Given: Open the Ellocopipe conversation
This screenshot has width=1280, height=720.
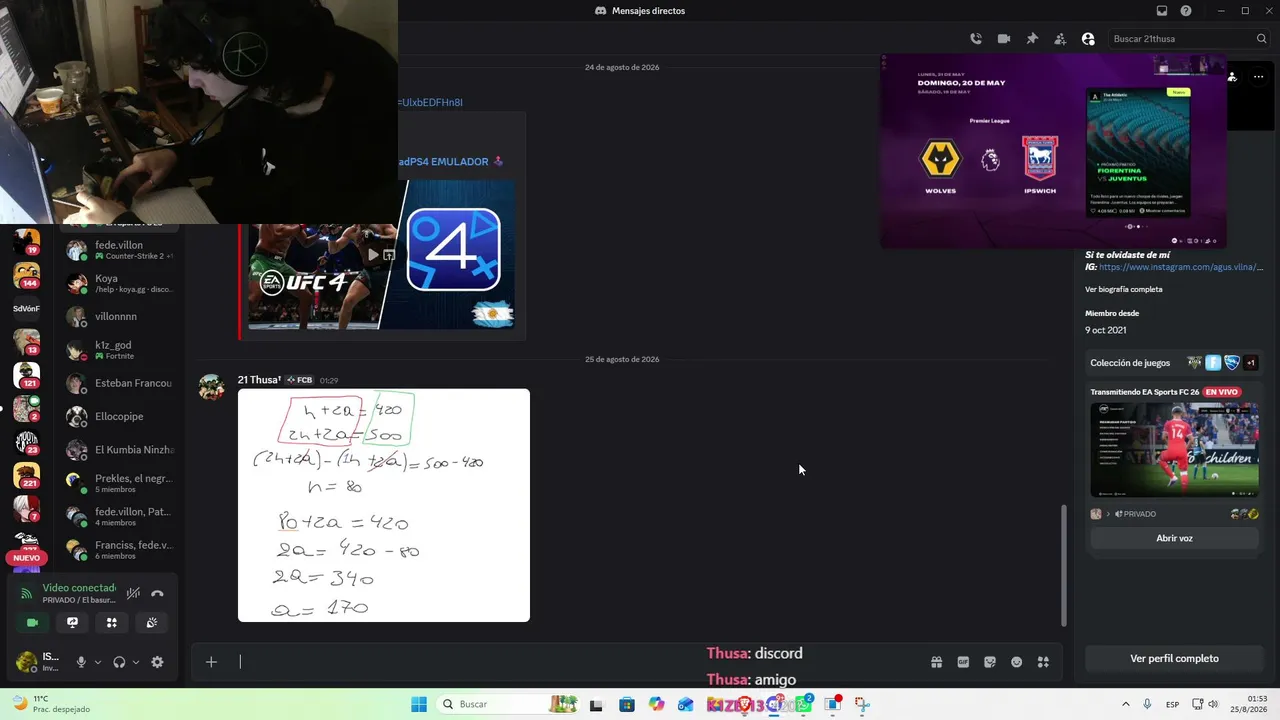Looking at the screenshot, I should [119, 416].
